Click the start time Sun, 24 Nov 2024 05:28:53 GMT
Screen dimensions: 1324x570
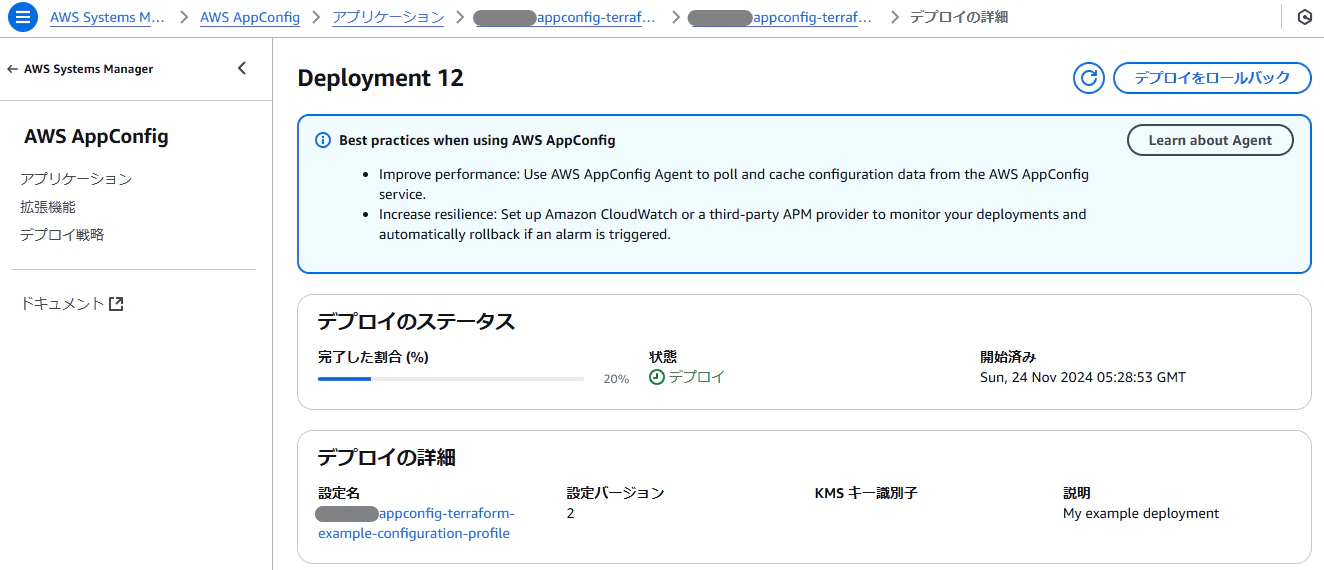pyautogui.click(x=1083, y=377)
